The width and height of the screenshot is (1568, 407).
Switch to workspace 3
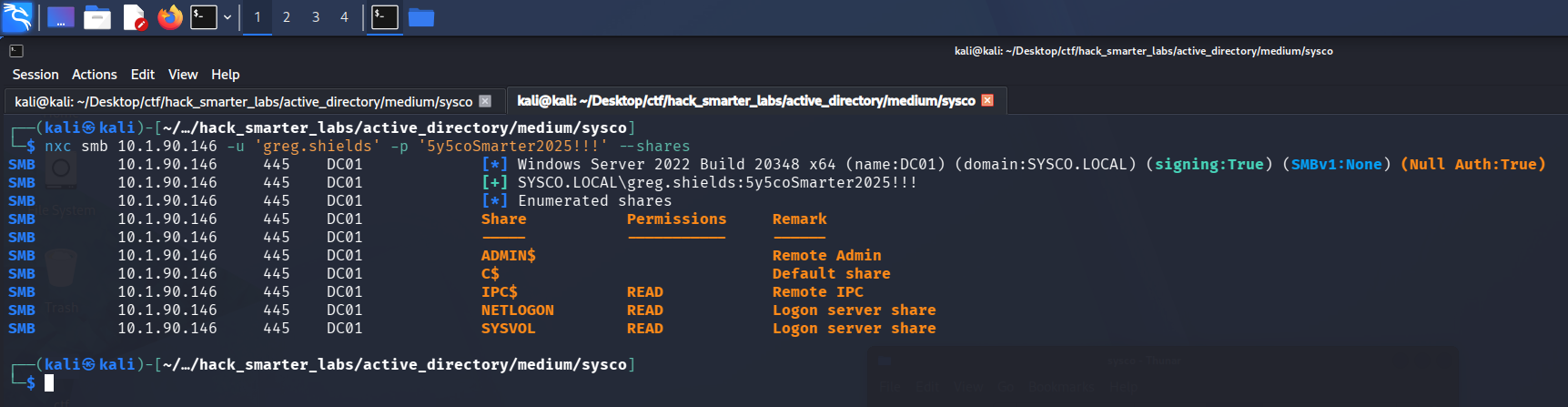(316, 17)
